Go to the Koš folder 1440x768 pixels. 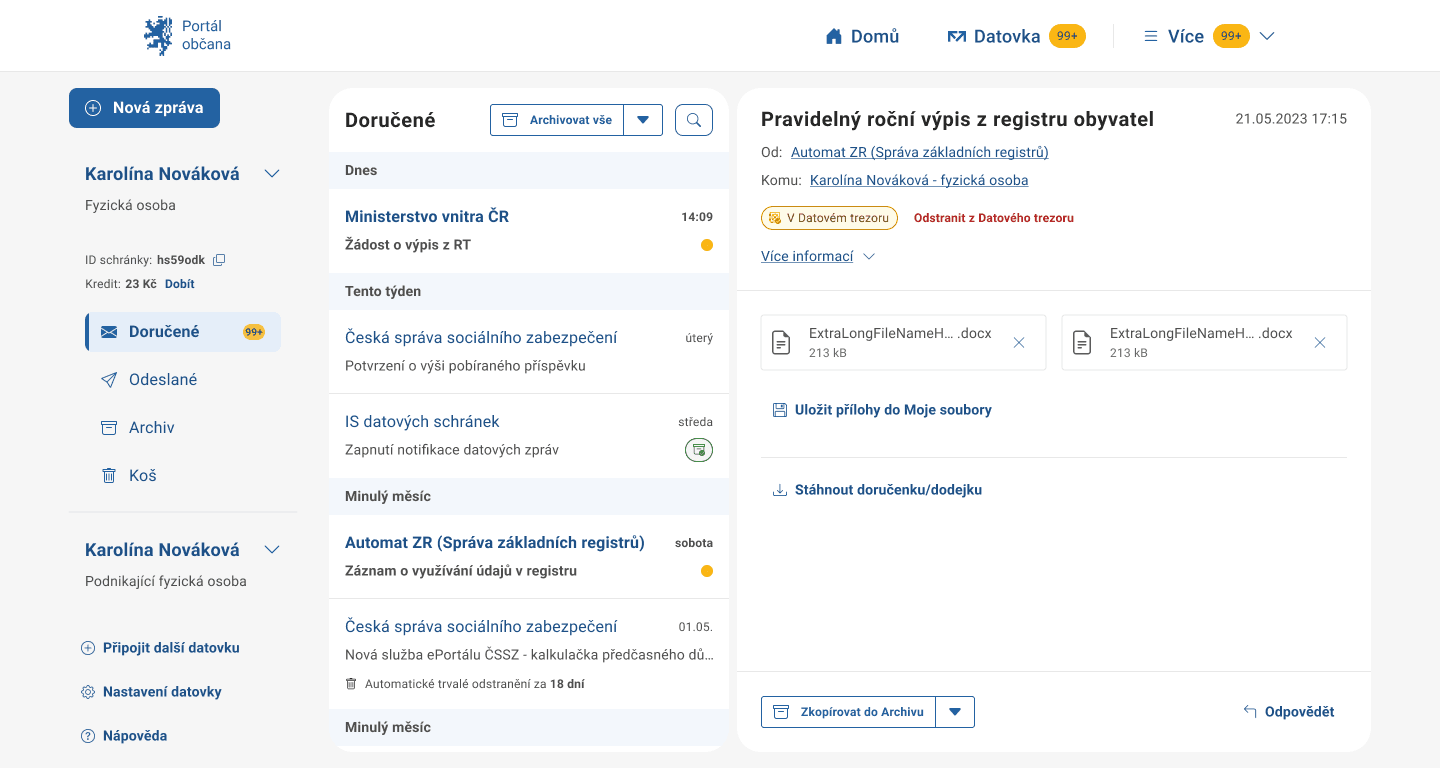(x=142, y=476)
